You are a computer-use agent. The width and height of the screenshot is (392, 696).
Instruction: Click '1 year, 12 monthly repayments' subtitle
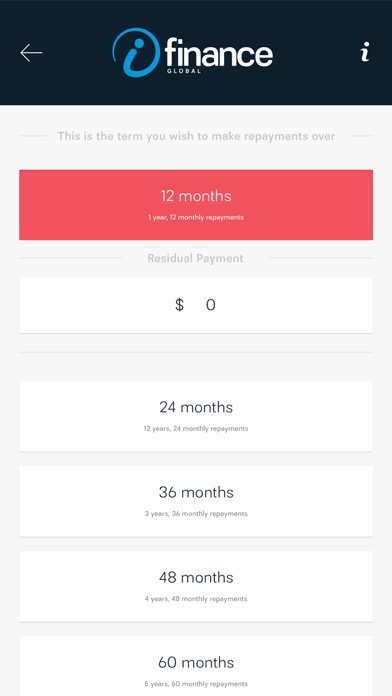[196, 218]
